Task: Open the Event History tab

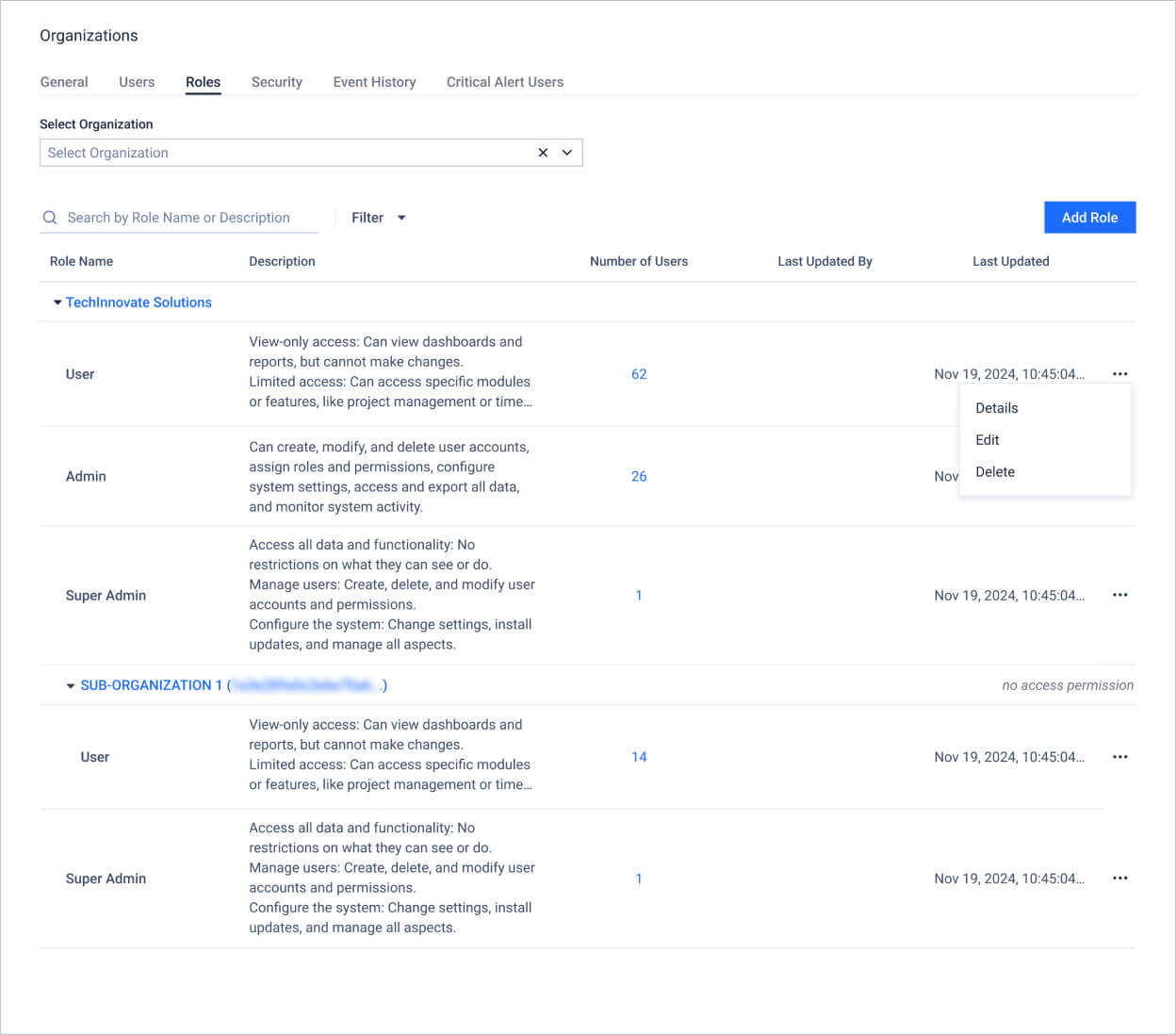Action: click(374, 82)
